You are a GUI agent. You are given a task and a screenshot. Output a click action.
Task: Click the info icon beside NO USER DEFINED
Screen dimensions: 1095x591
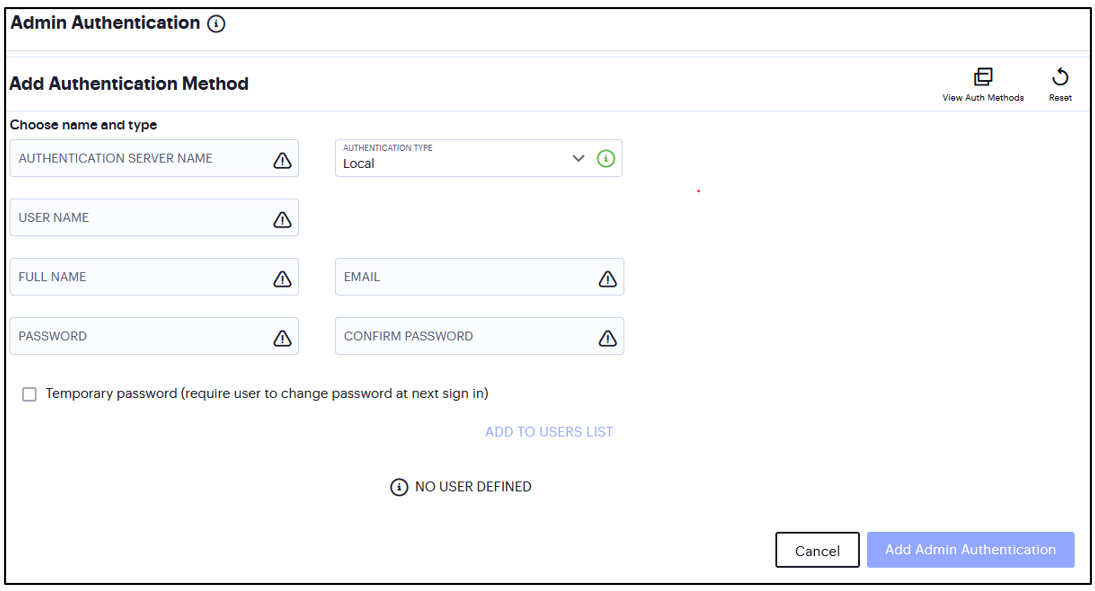tap(398, 487)
